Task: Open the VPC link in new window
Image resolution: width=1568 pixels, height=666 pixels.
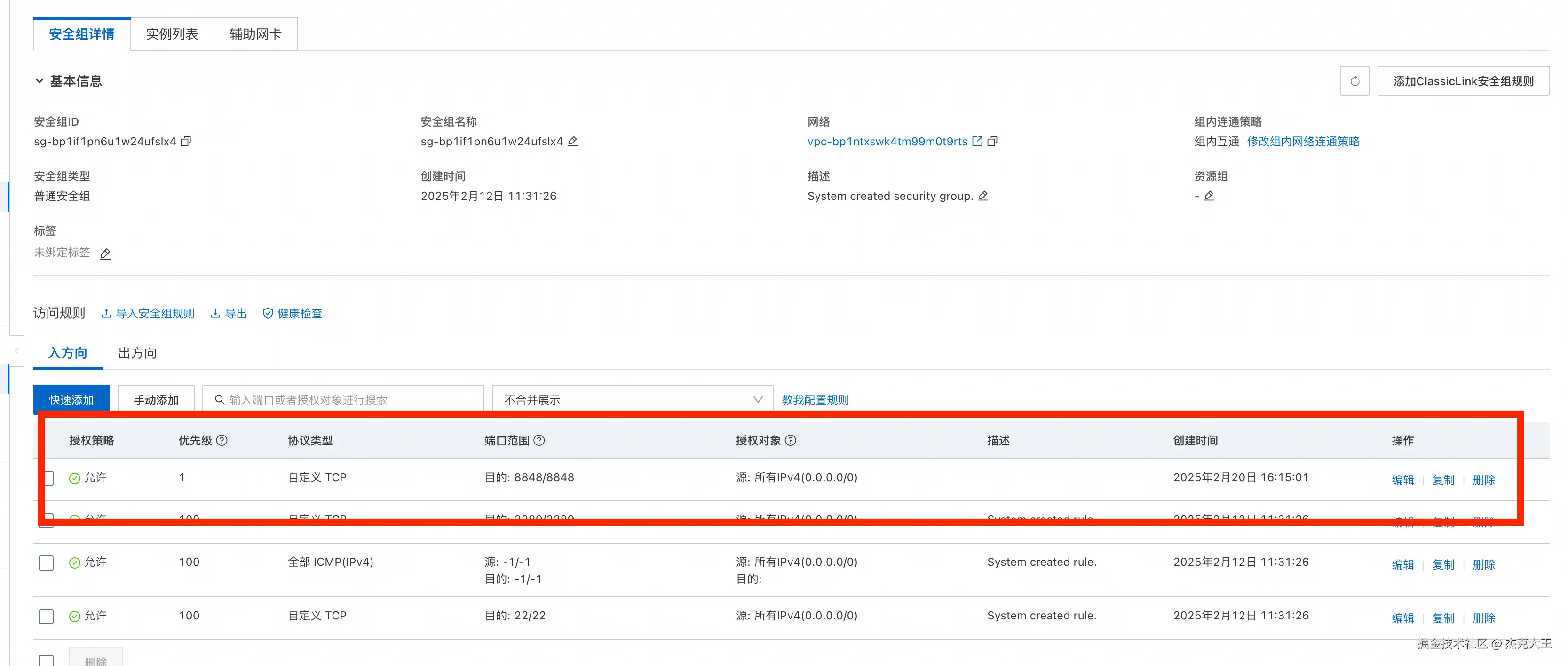Action: [x=977, y=141]
